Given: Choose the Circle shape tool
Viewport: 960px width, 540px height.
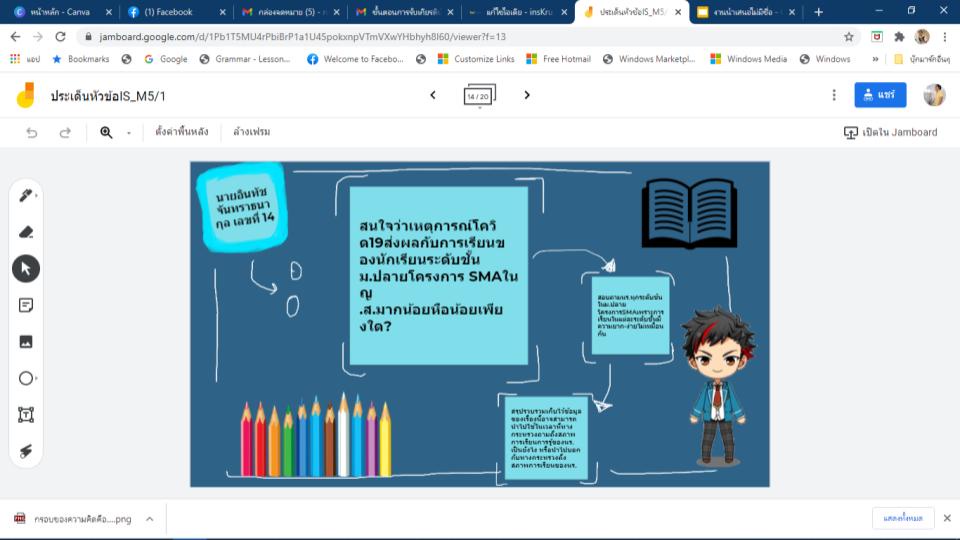Looking at the screenshot, I should pos(26,378).
